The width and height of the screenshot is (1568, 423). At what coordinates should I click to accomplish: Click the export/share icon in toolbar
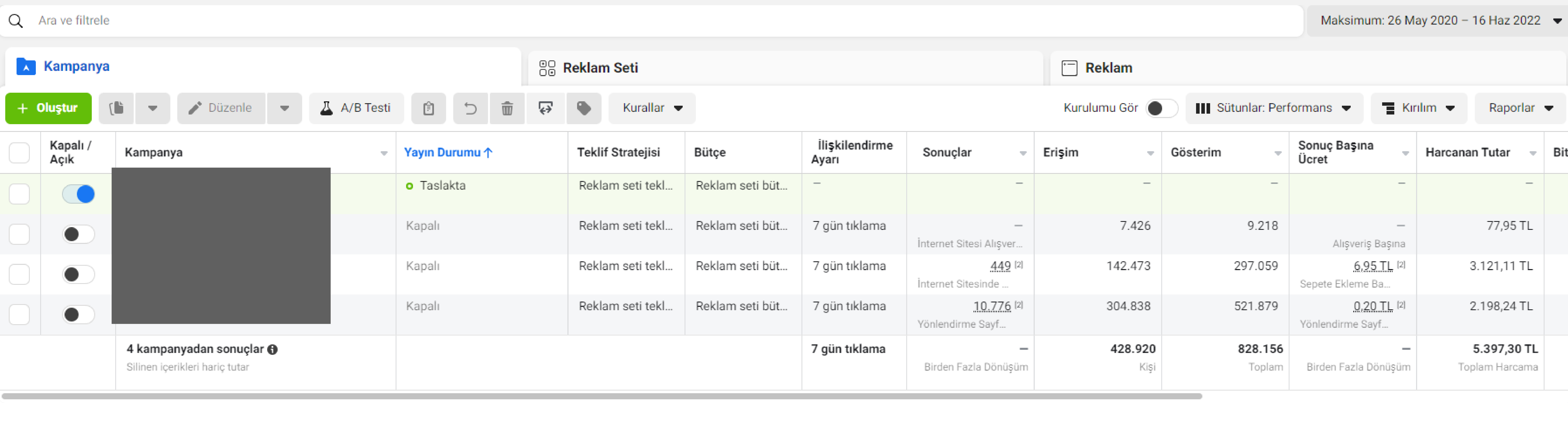(x=545, y=108)
